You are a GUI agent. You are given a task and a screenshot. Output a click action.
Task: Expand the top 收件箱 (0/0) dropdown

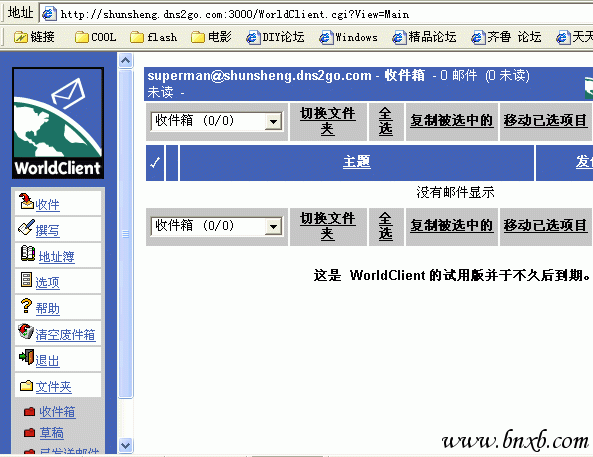pos(273,122)
